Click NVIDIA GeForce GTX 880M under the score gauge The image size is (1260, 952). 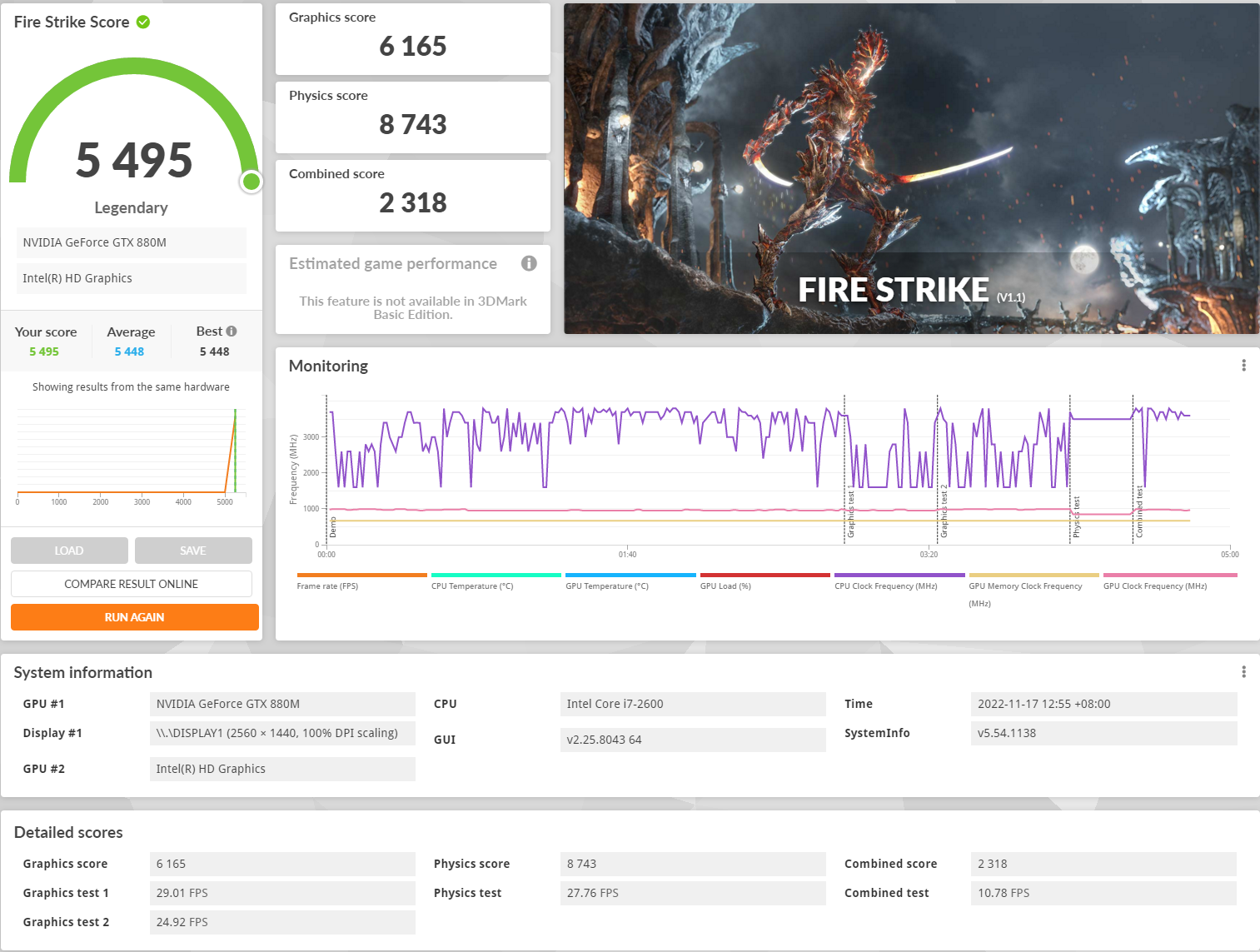(x=132, y=242)
